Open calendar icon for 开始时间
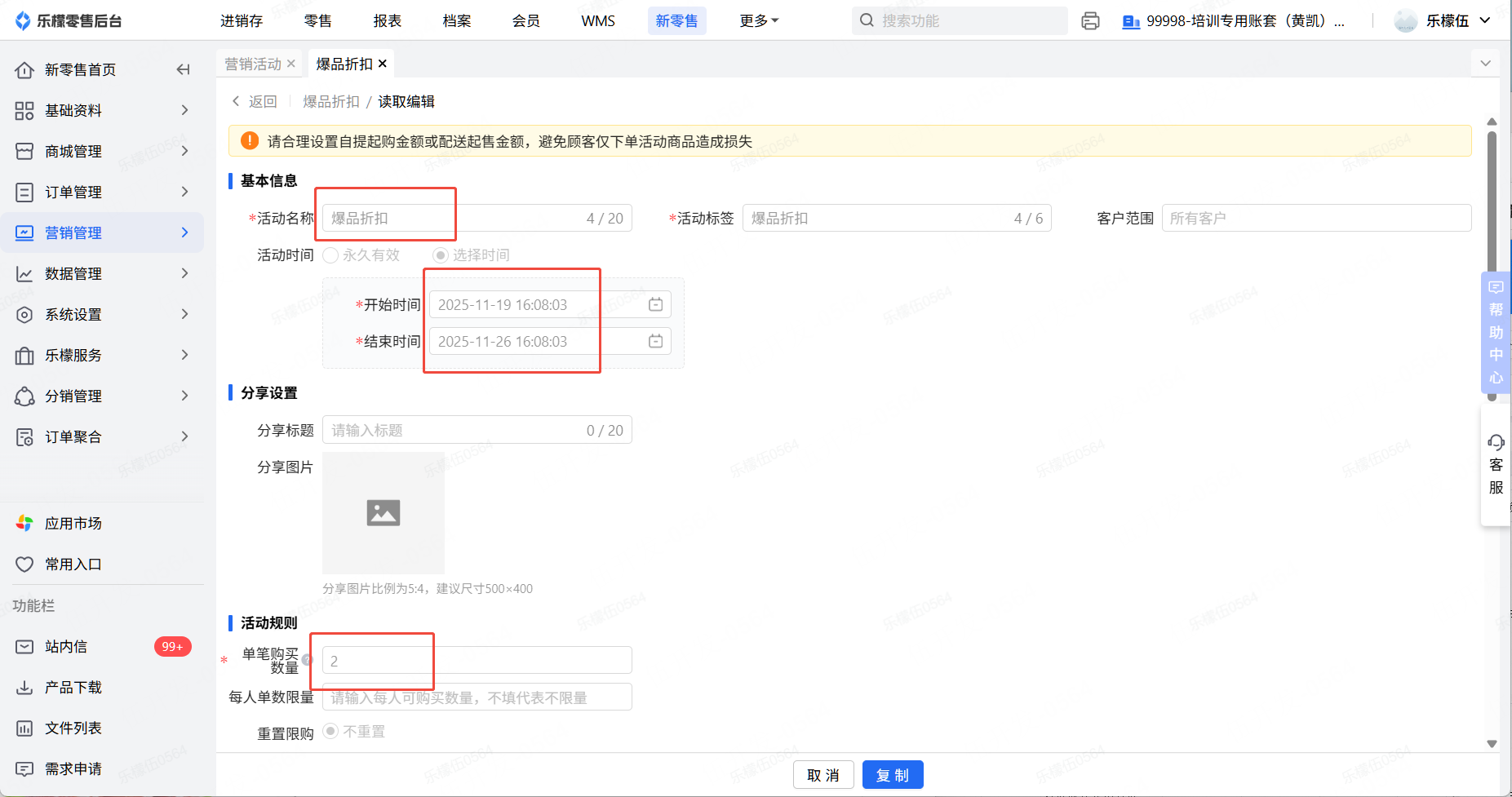This screenshot has height=797, width=1512. 655,304
